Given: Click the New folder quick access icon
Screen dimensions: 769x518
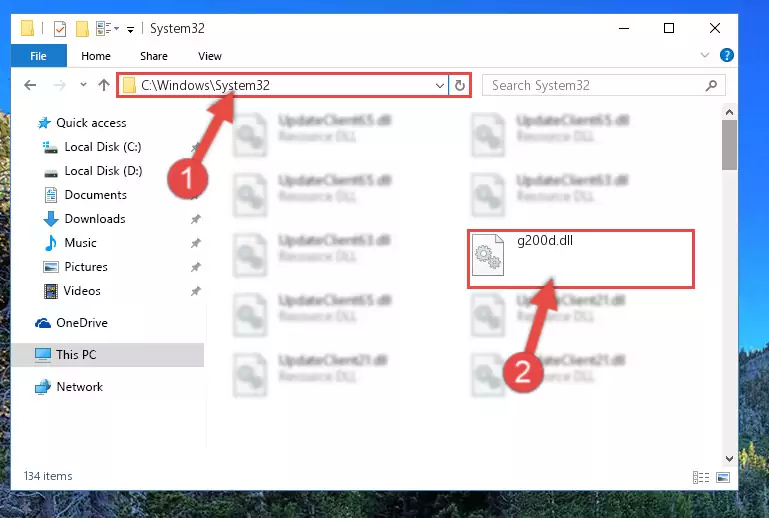Looking at the screenshot, I should 82,28.
